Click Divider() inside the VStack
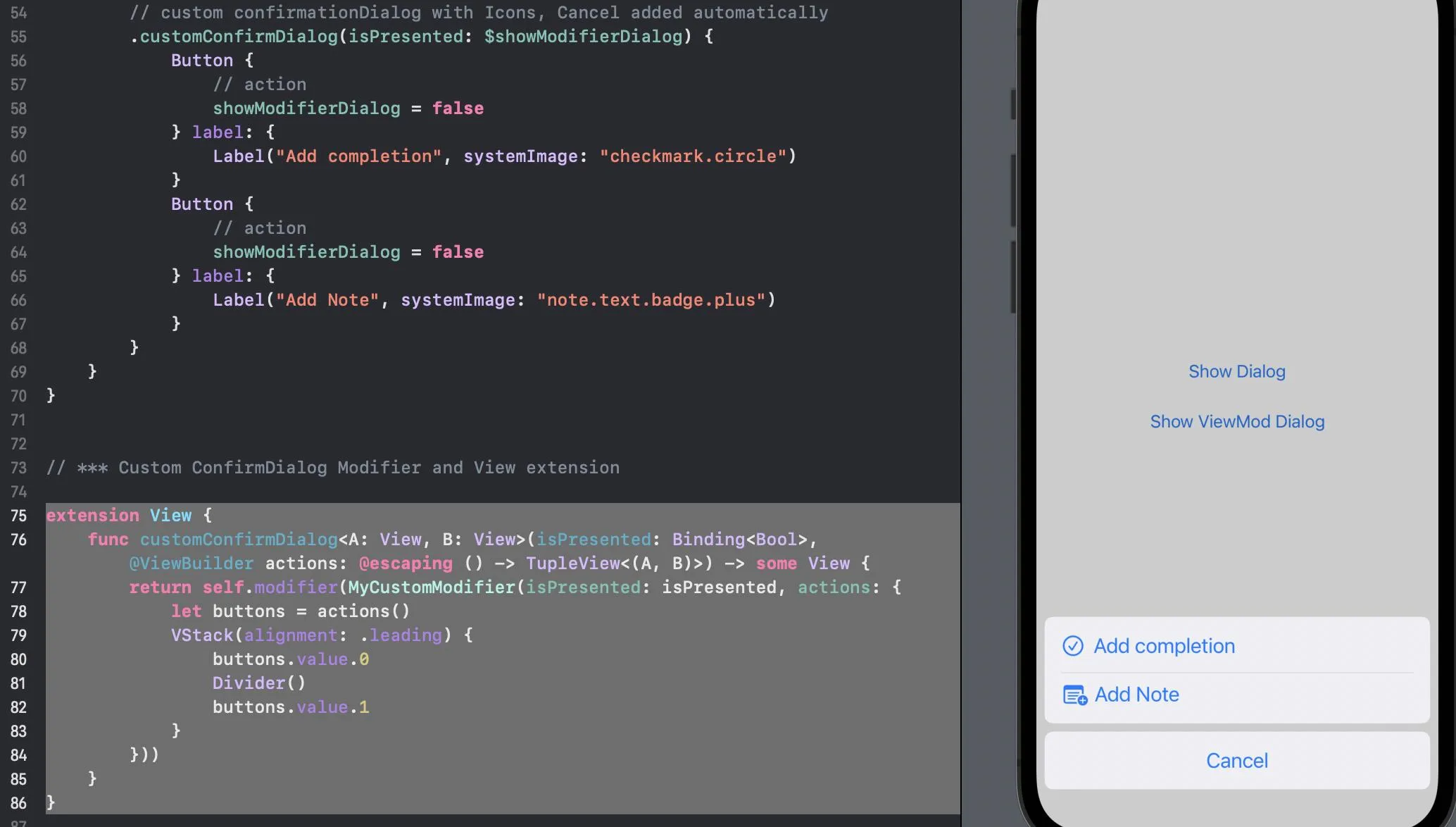The height and width of the screenshot is (827, 1456). tap(258, 683)
